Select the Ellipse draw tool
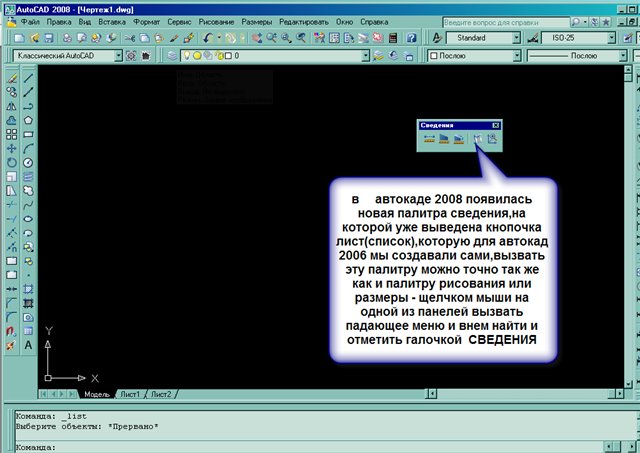Viewport: 640px width, 453px height. pyautogui.click(x=28, y=219)
